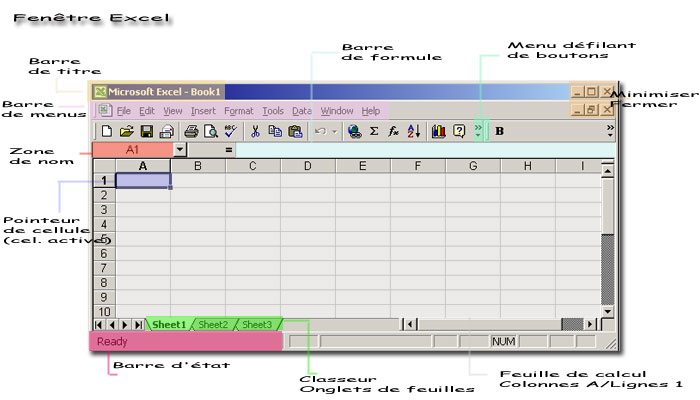This screenshot has width=700, height=400.
Task: Click the AutoSum sigma icon
Action: coord(374,131)
